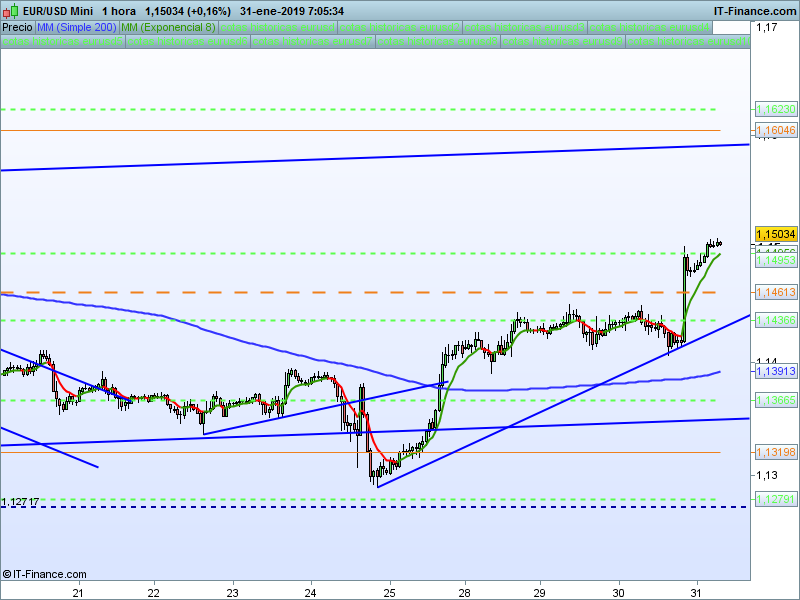Screen dimensions: 800x600
Task: Select the Precio indicator label
Action: pos(17,27)
